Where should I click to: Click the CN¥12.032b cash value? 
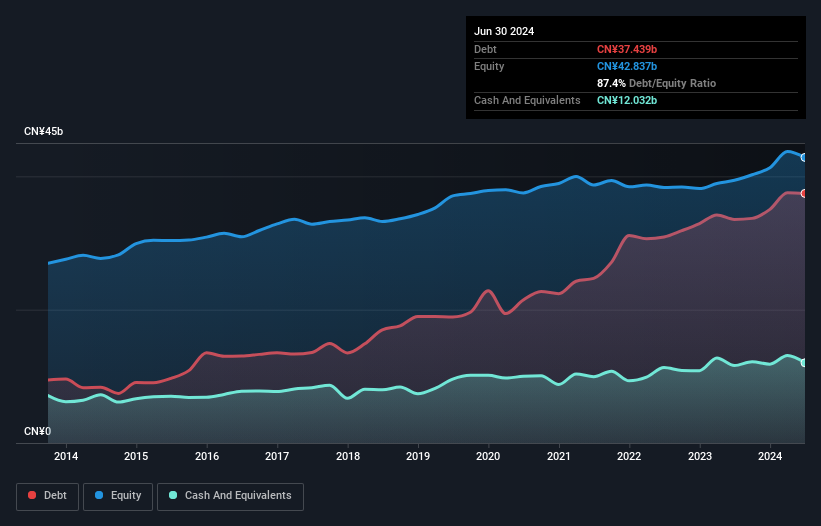(x=627, y=100)
